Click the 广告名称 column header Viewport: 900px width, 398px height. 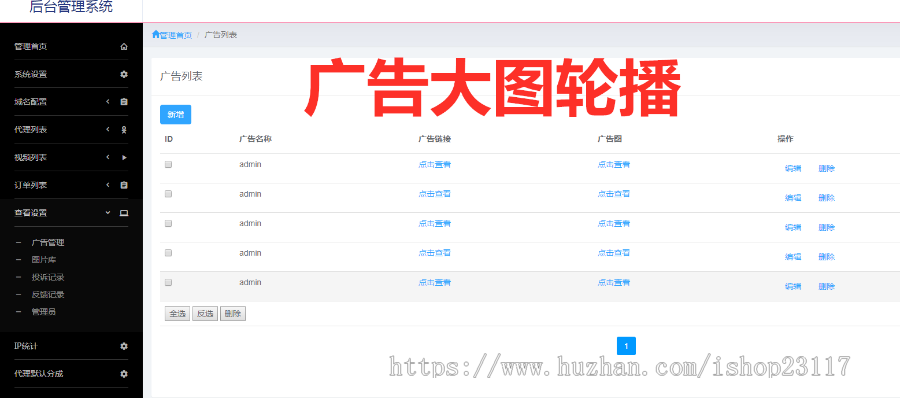(255, 139)
